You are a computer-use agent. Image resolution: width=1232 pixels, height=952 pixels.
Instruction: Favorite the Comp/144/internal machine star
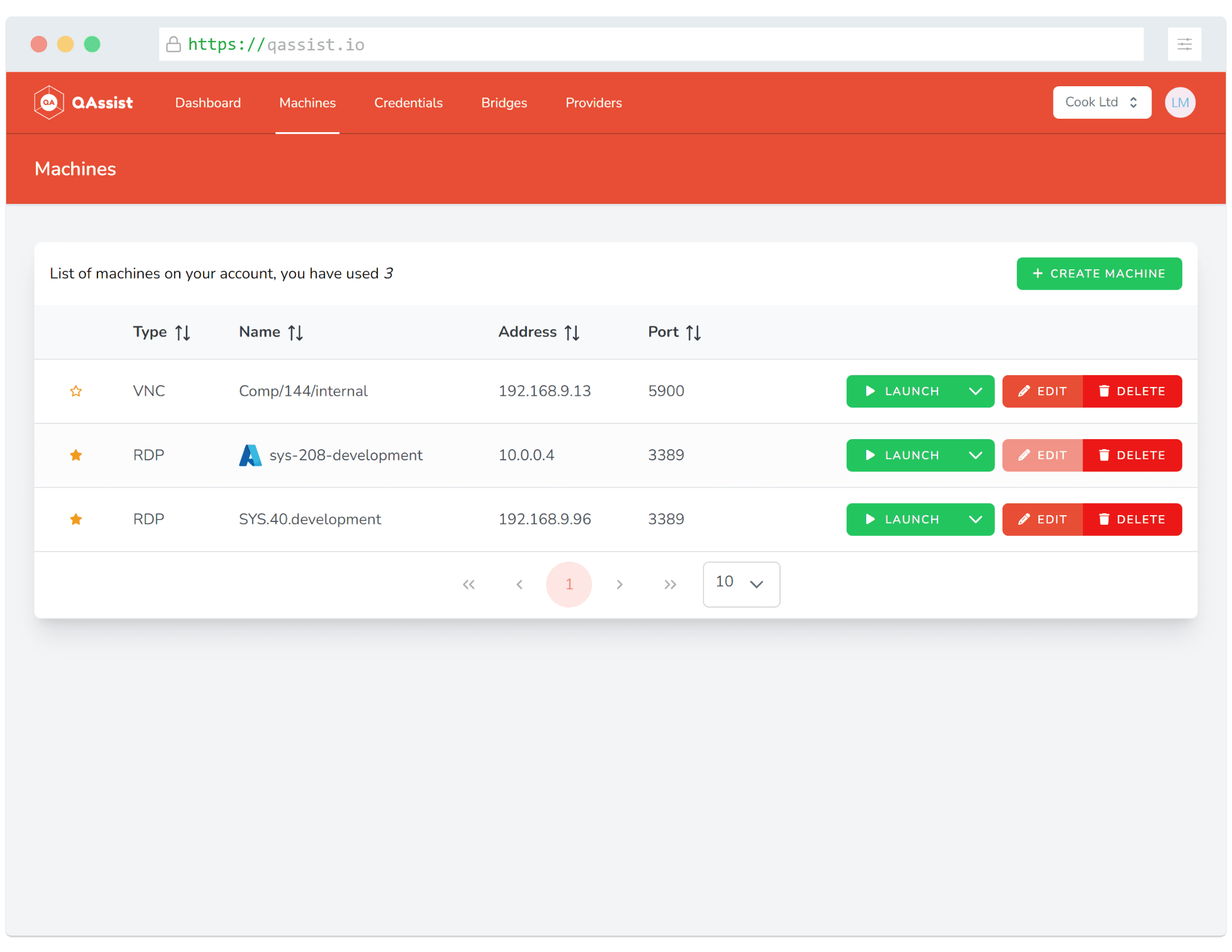[76, 391]
